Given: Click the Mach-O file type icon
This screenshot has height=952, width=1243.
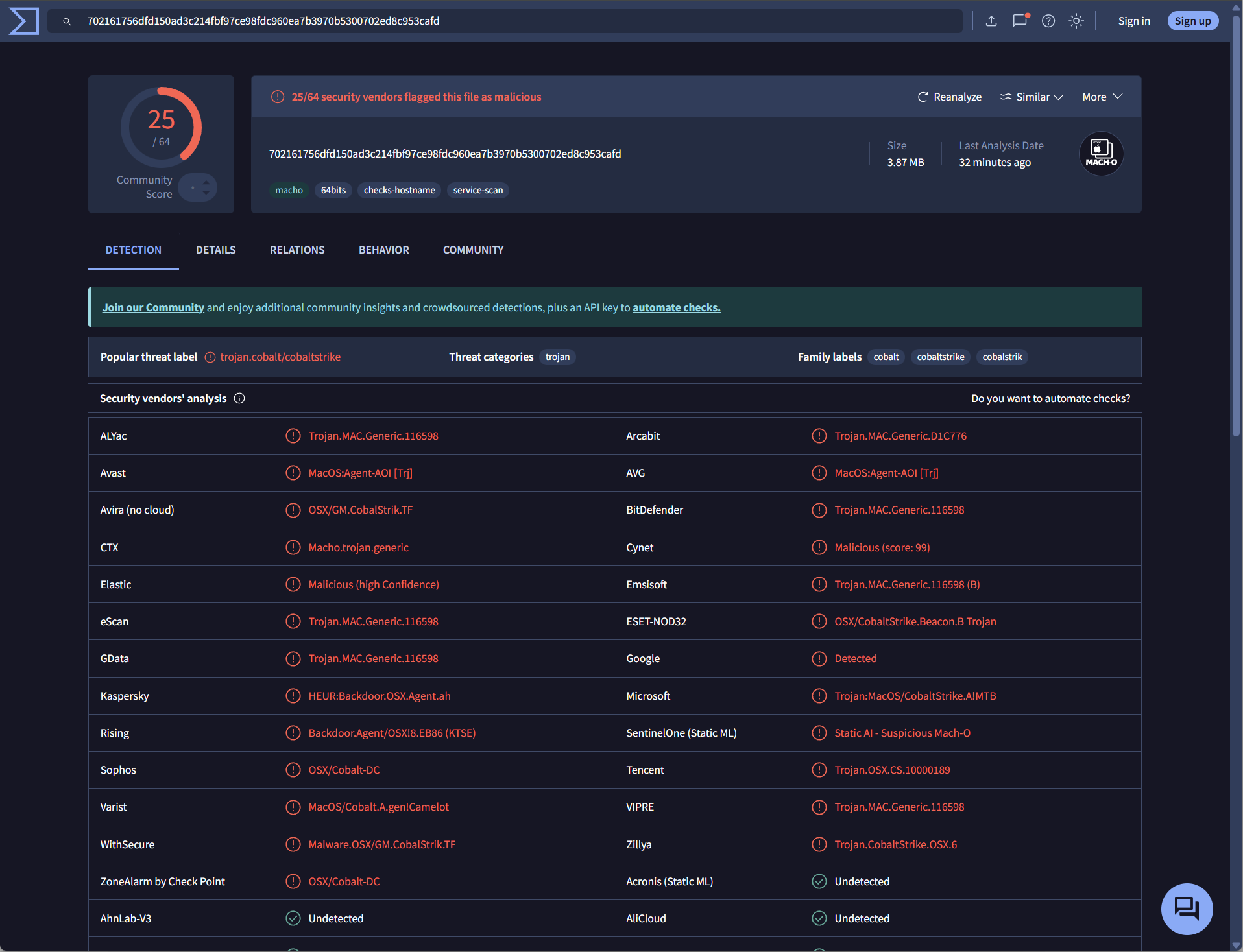Looking at the screenshot, I should (1101, 154).
